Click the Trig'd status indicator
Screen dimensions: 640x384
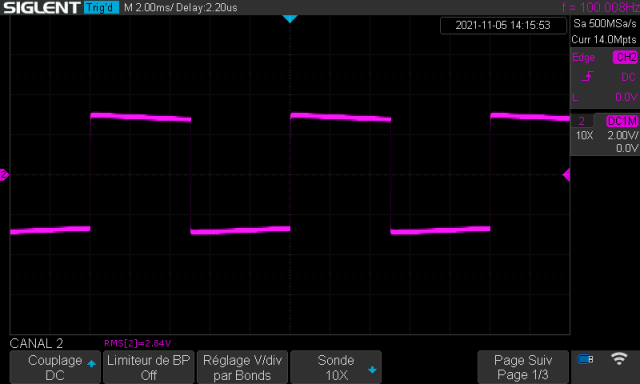pyautogui.click(x=101, y=7)
